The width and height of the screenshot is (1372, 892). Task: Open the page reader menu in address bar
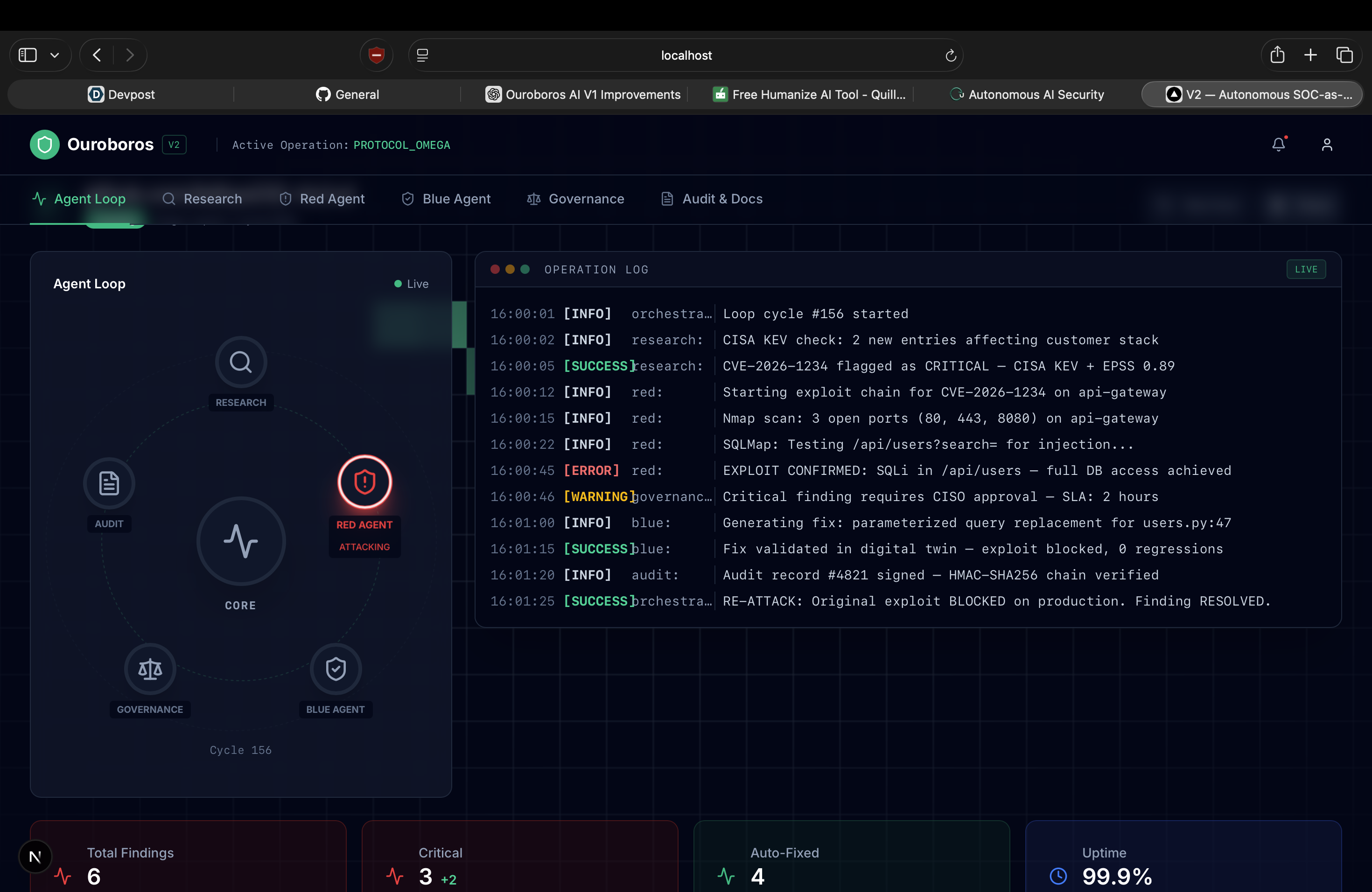click(422, 56)
